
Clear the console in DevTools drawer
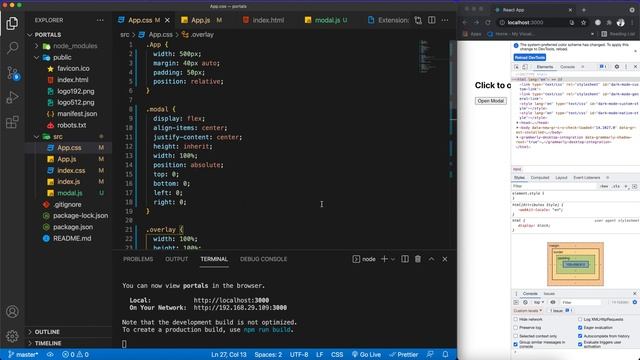point(525,302)
